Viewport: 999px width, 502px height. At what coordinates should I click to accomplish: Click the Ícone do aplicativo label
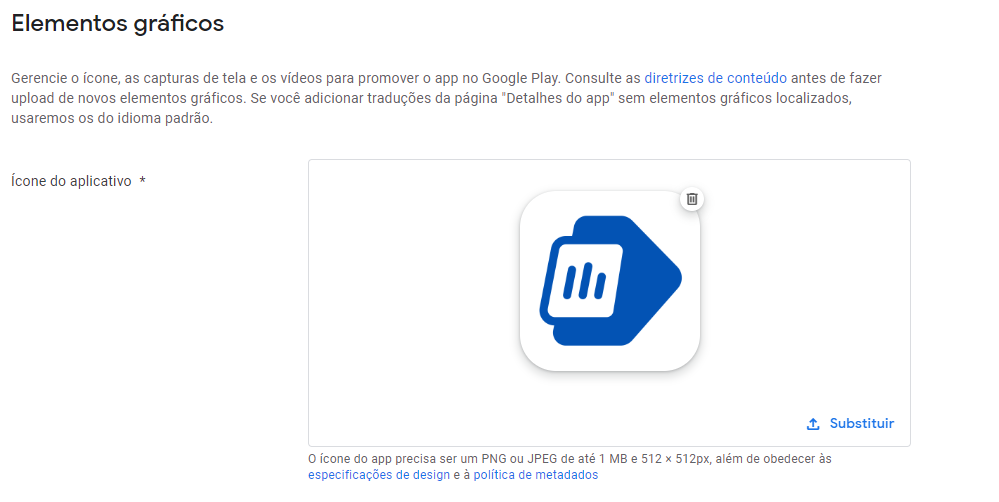click(71, 181)
